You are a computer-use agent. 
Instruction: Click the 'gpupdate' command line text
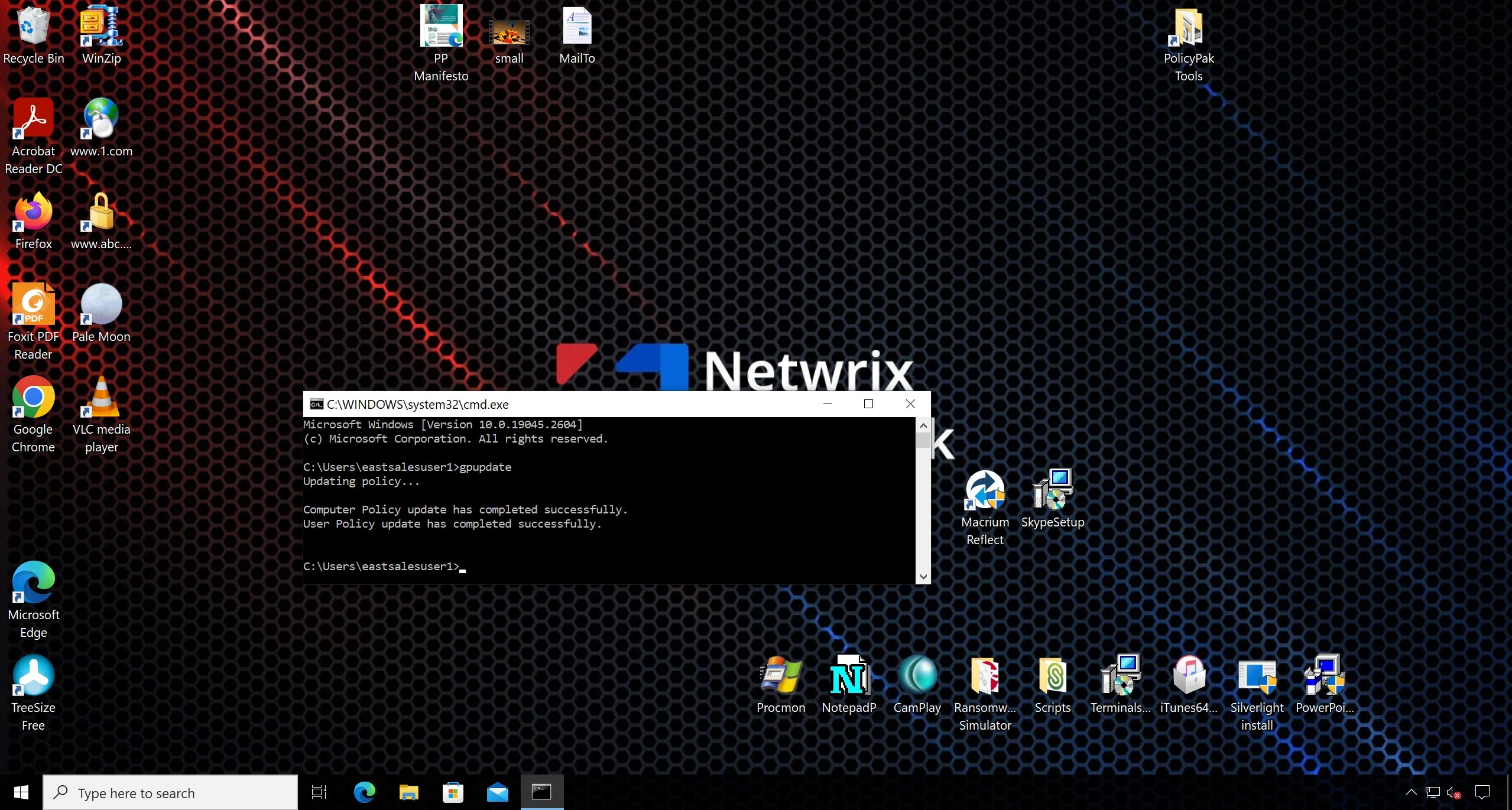(x=485, y=467)
